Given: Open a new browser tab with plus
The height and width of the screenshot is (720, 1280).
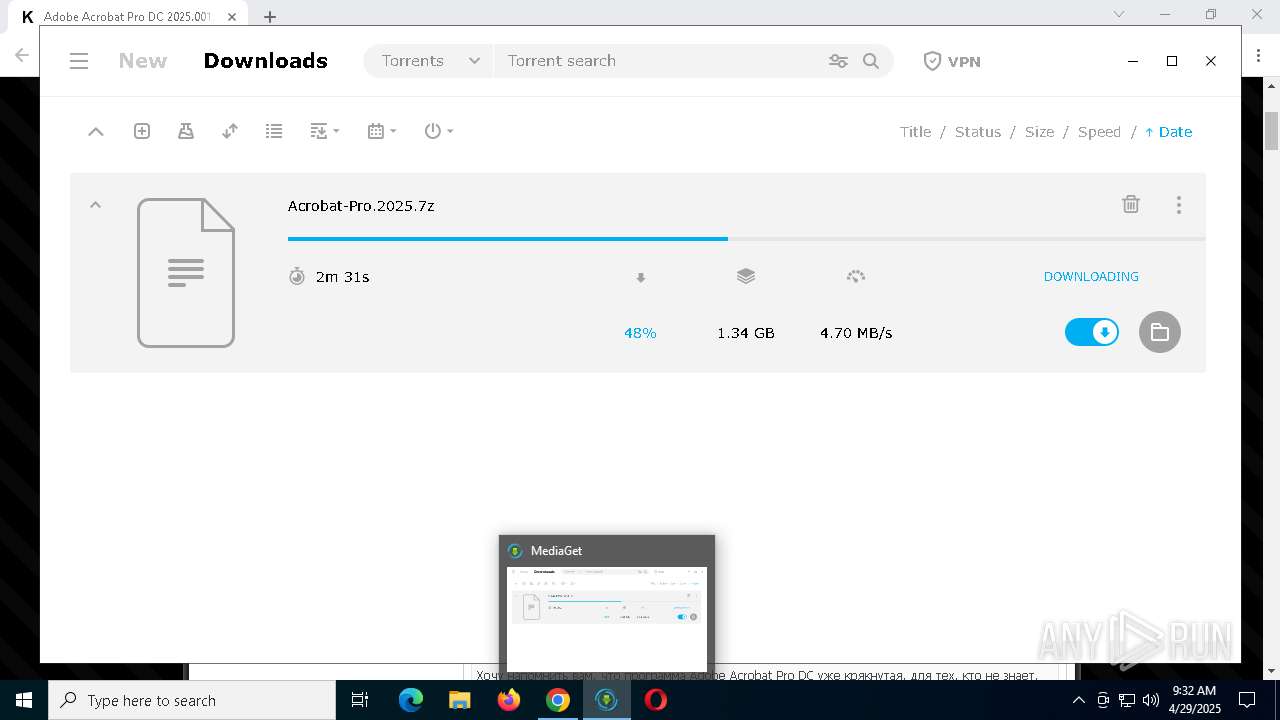Looking at the screenshot, I should point(270,16).
